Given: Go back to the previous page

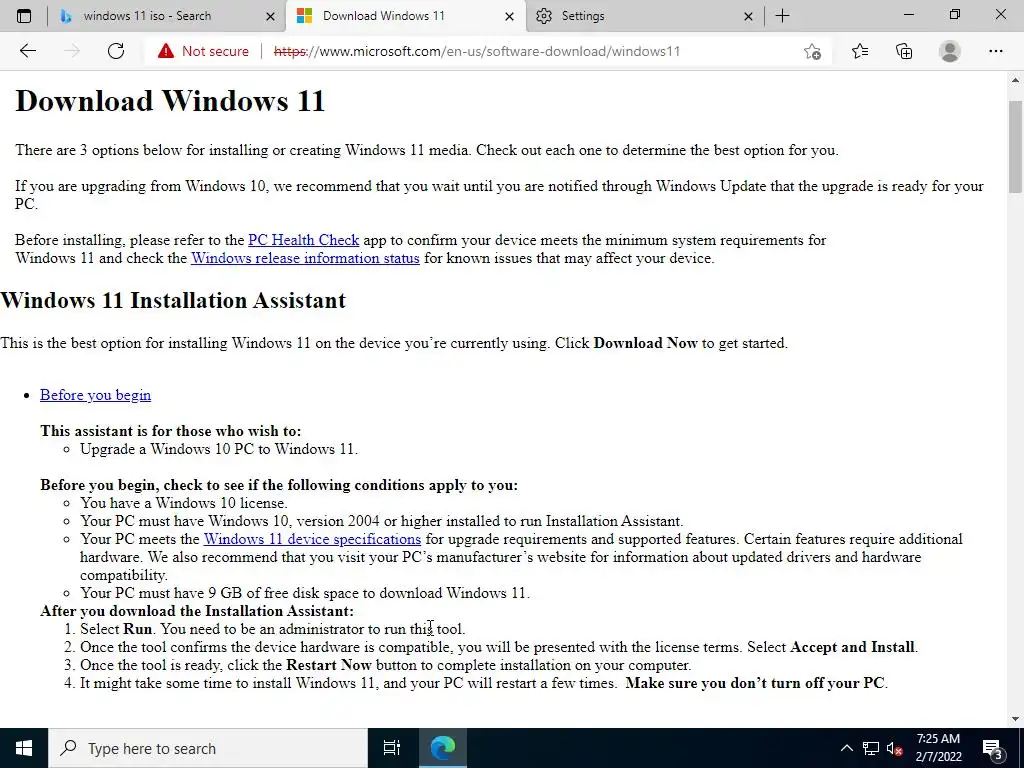Looking at the screenshot, I should 27,51.
